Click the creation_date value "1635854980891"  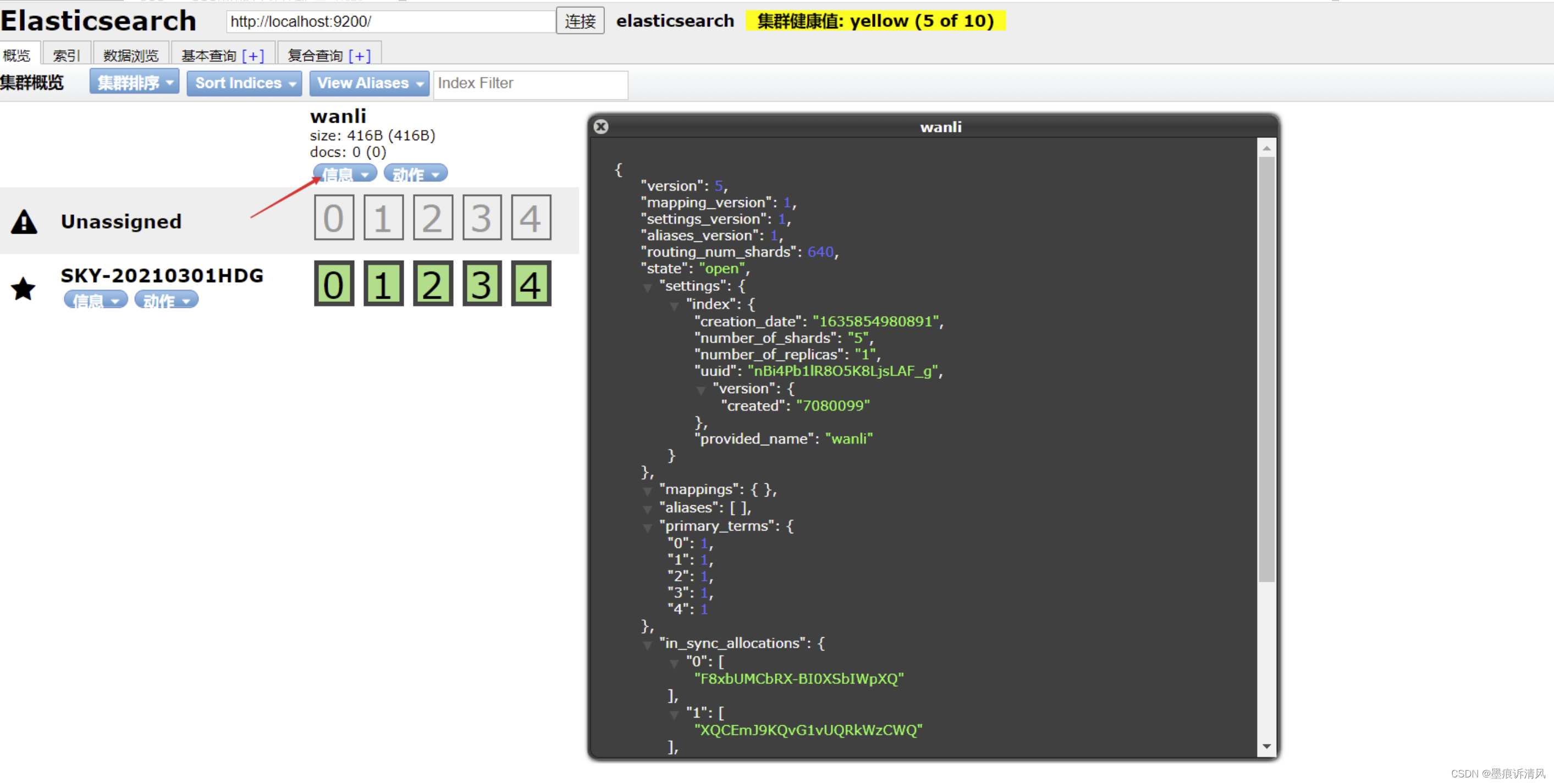877,322
